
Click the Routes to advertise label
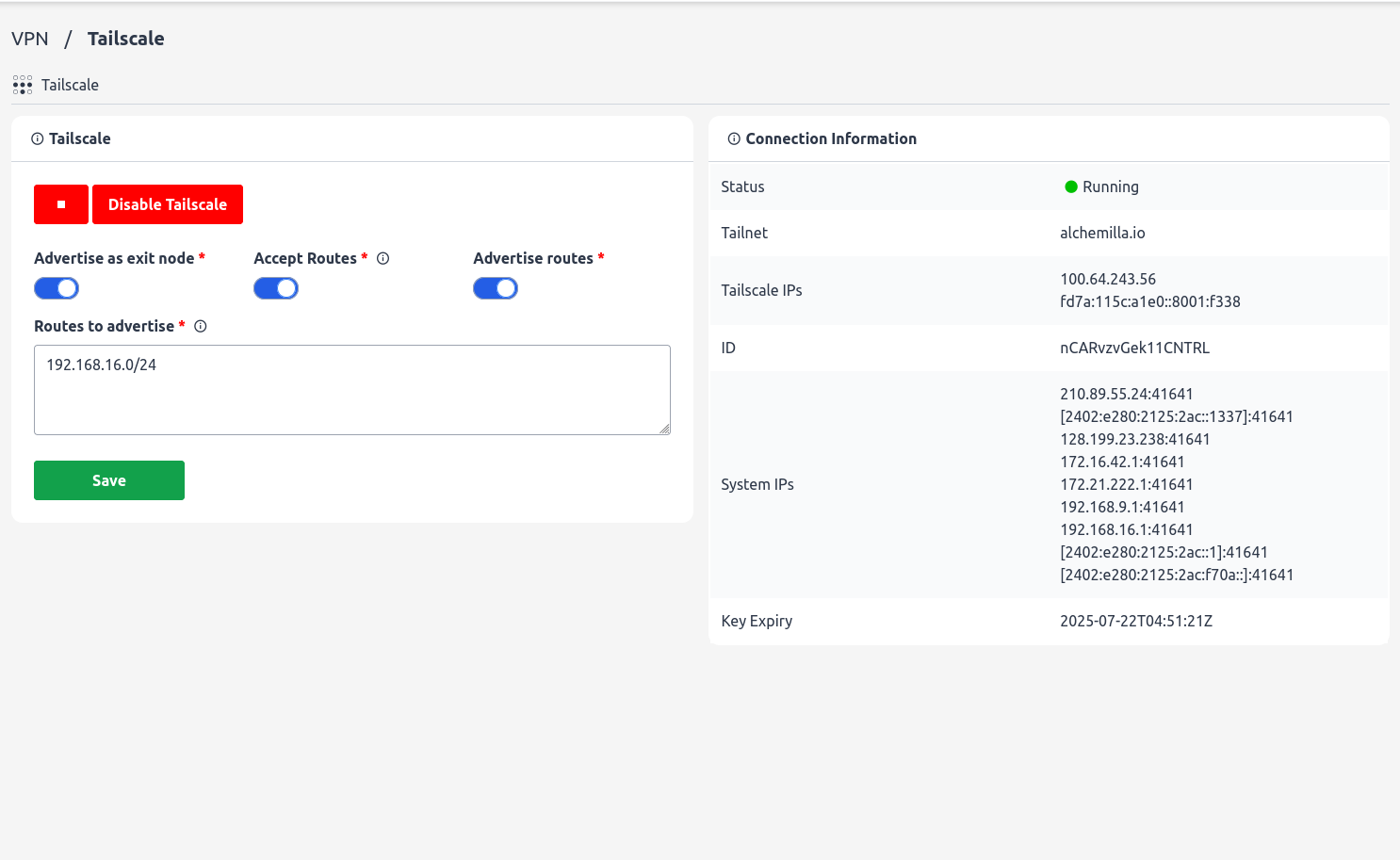[x=105, y=326]
